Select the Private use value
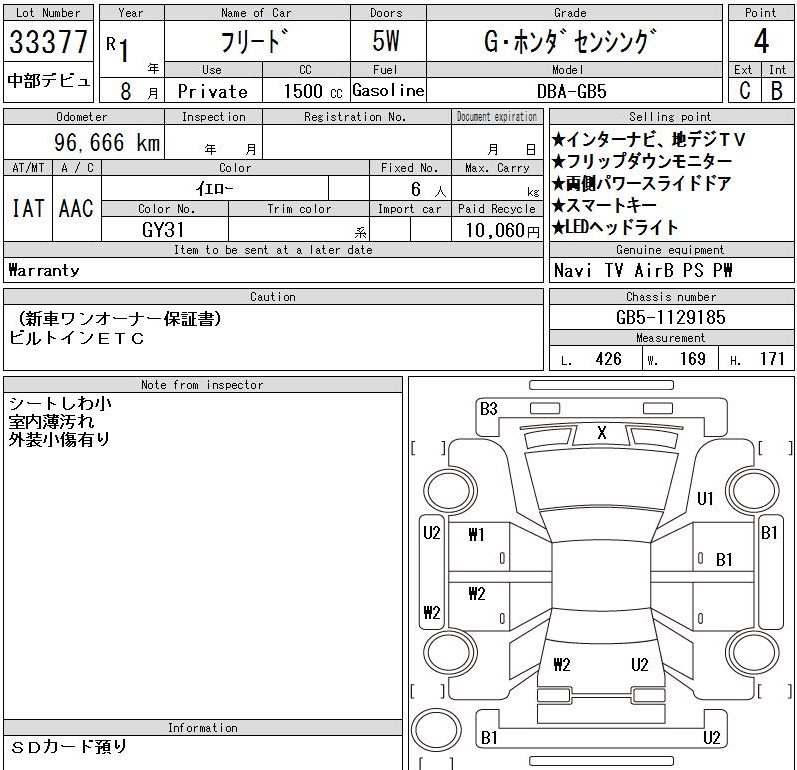The image size is (797, 770). click(212, 91)
